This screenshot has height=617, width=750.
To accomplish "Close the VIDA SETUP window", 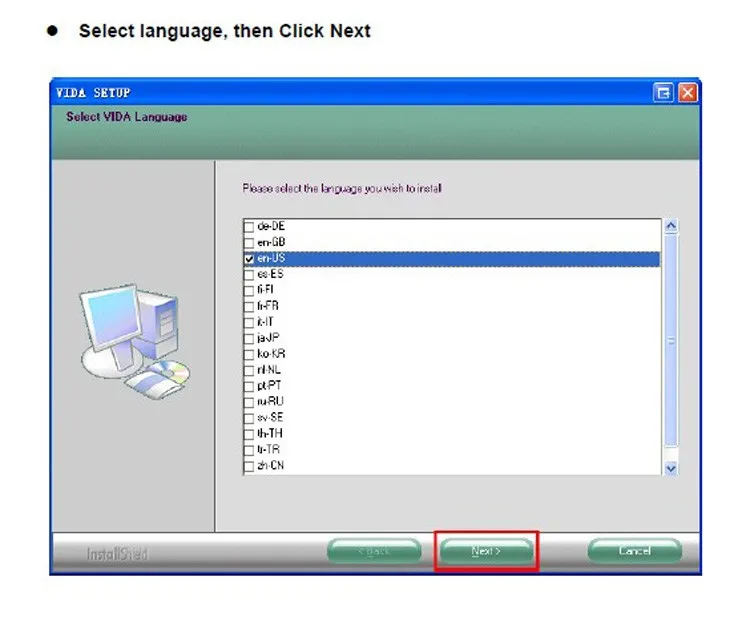I will point(687,93).
